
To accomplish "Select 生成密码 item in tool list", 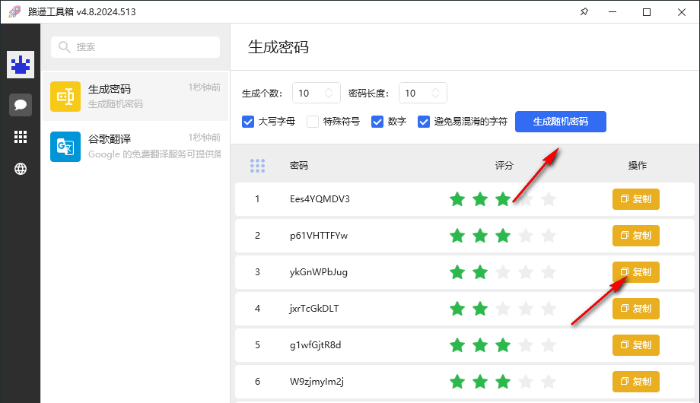I will (135, 96).
